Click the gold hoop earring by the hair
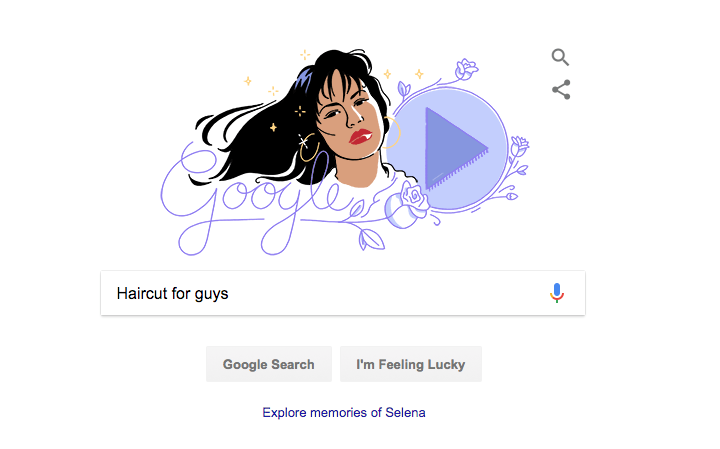The height and width of the screenshot is (449, 720). click(309, 147)
